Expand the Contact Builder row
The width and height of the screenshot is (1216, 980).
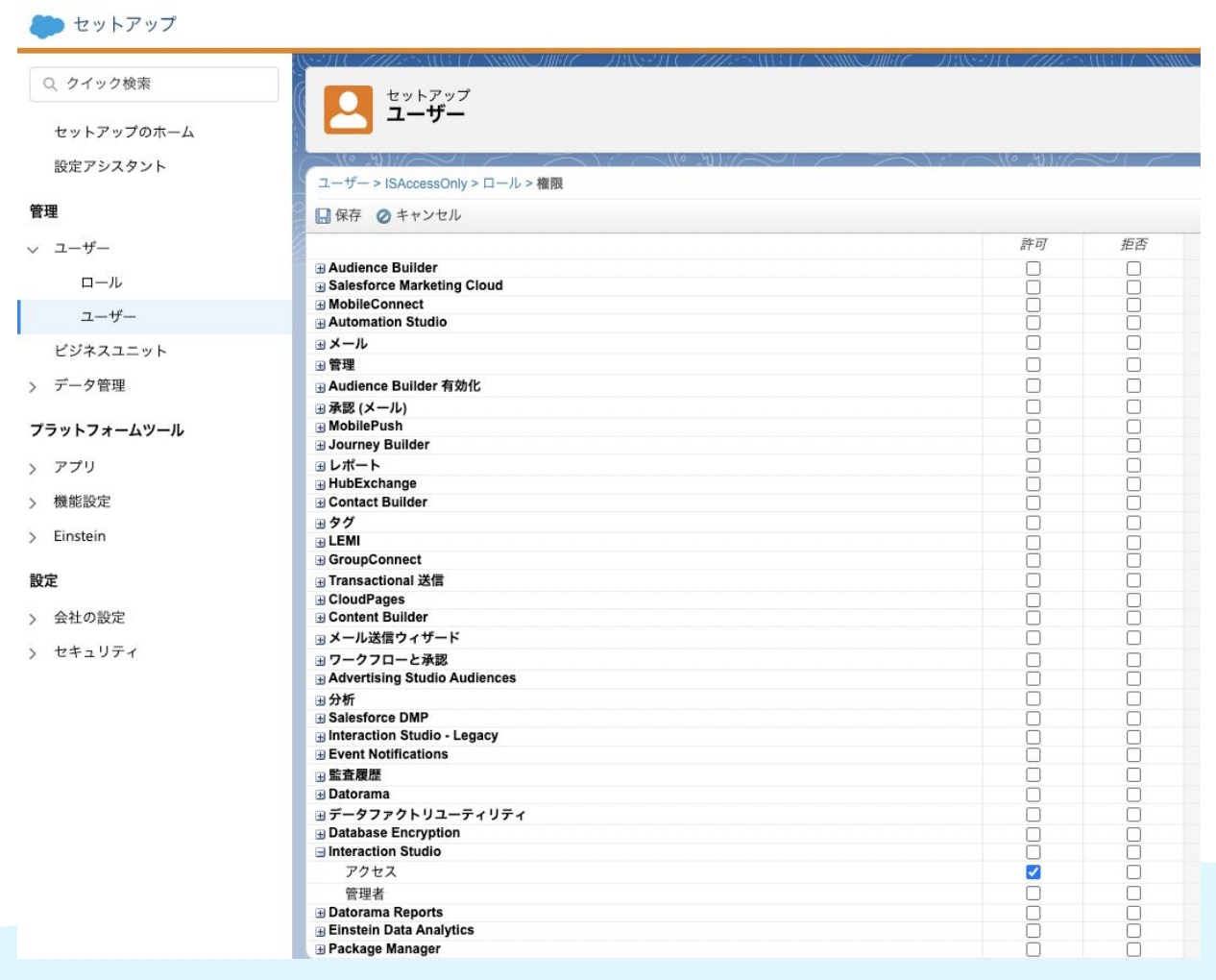coord(320,503)
